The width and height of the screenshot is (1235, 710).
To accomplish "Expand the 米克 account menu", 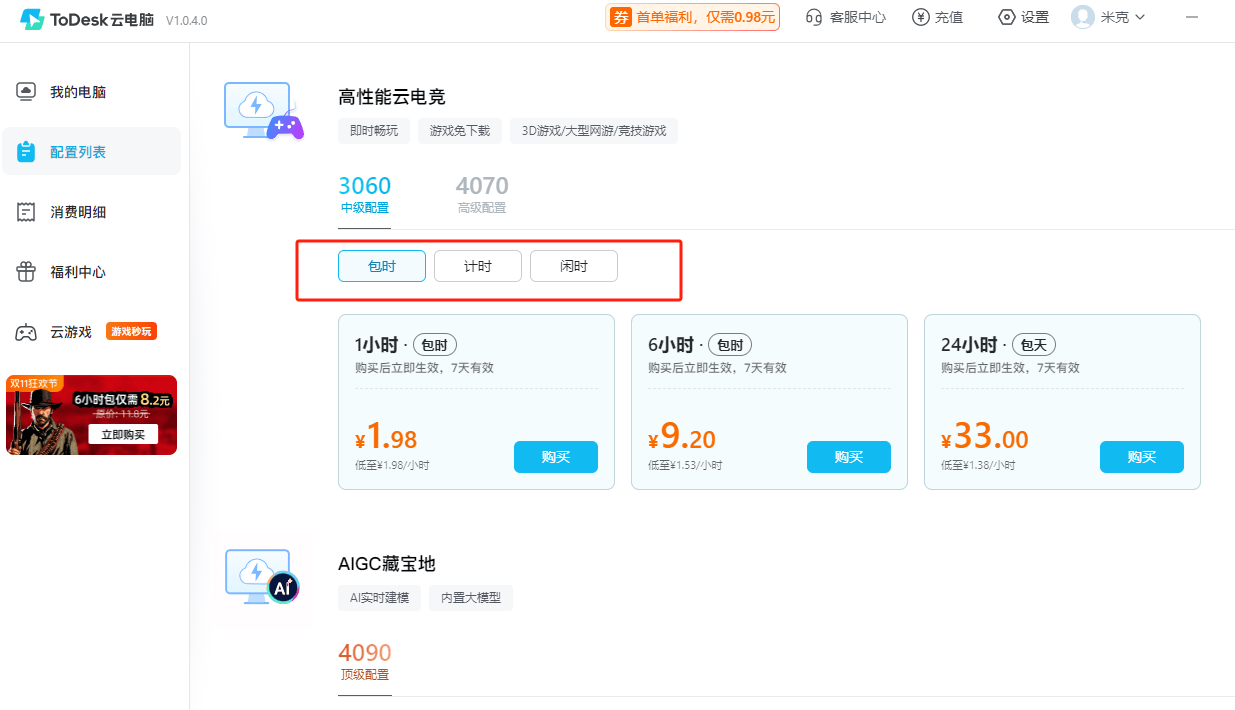I will [1108, 17].
